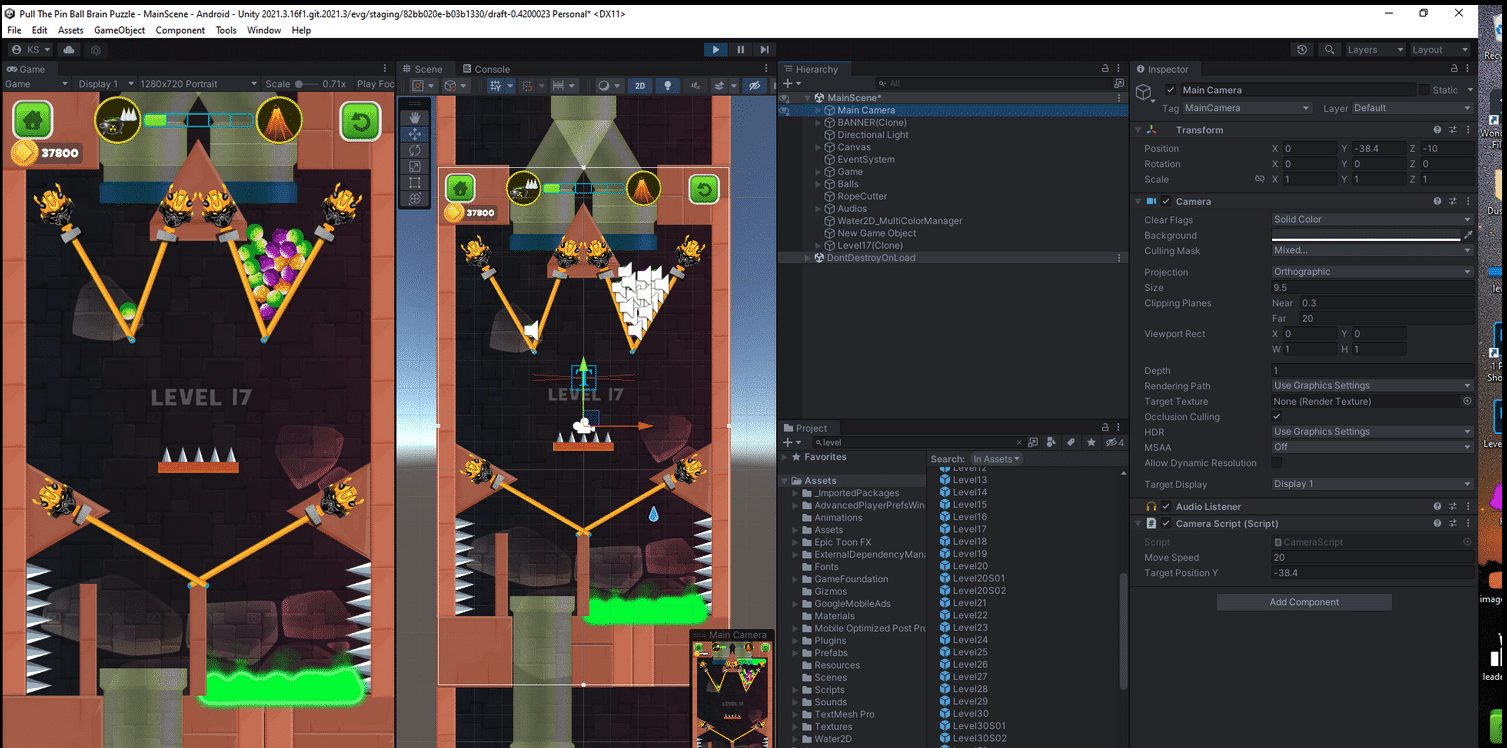Switch to the Console tab
The width and height of the screenshot is (1507, 748).
point(491,69)
